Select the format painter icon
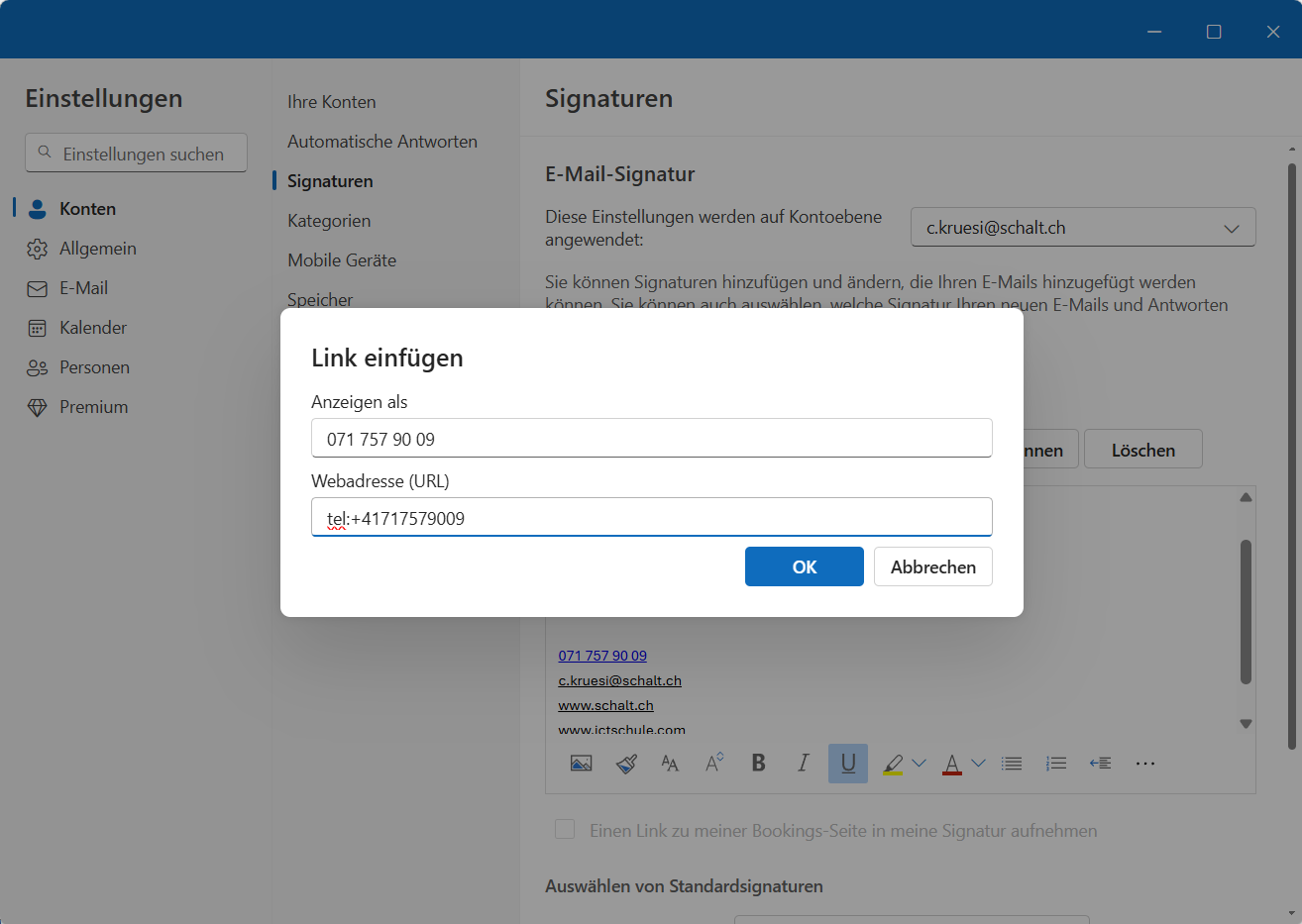 626,764
